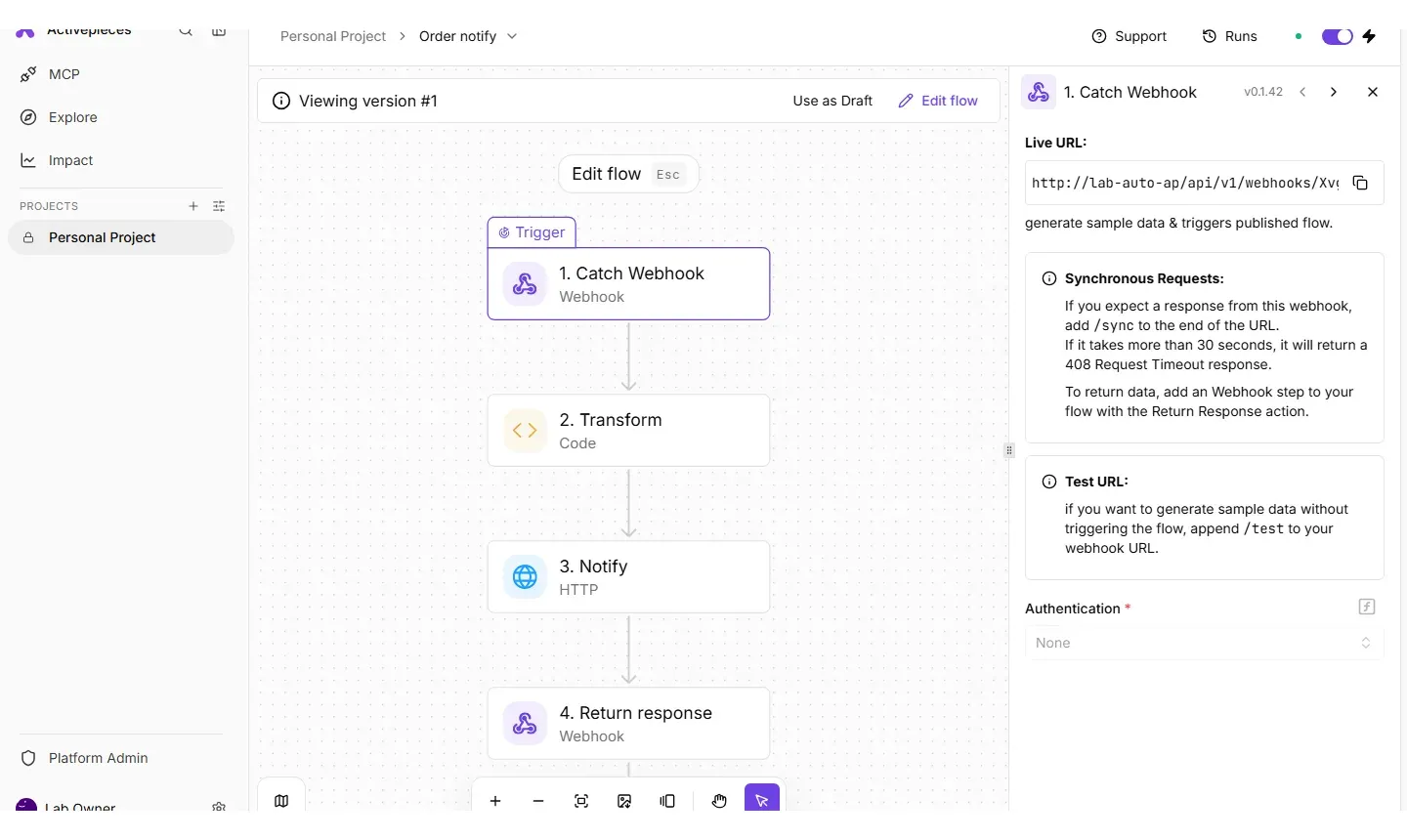Viewport: 1407px width, 840px height.
Task: Open Support help
Action: tap(1129, 36)
